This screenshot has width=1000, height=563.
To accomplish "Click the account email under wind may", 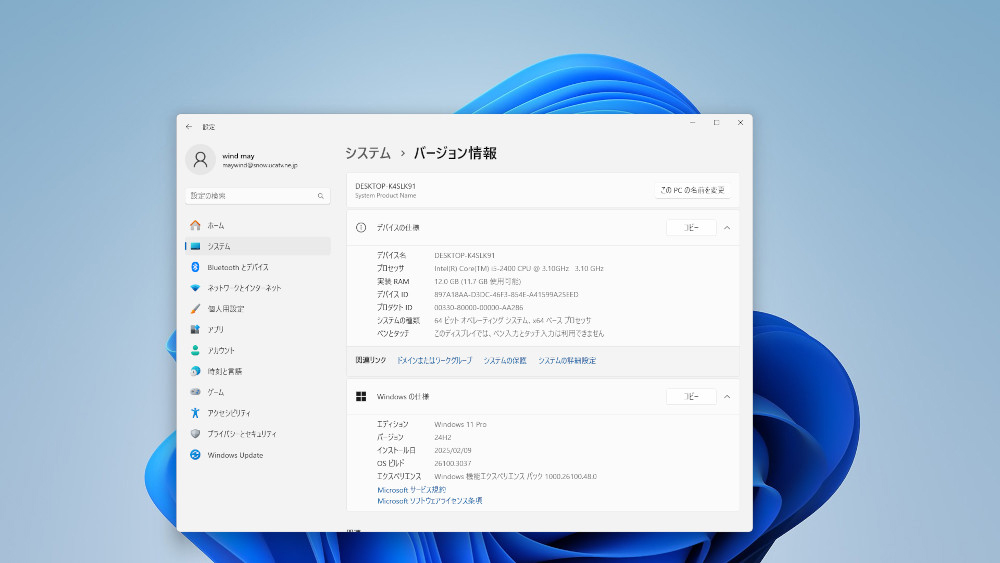I will [260, 165].
